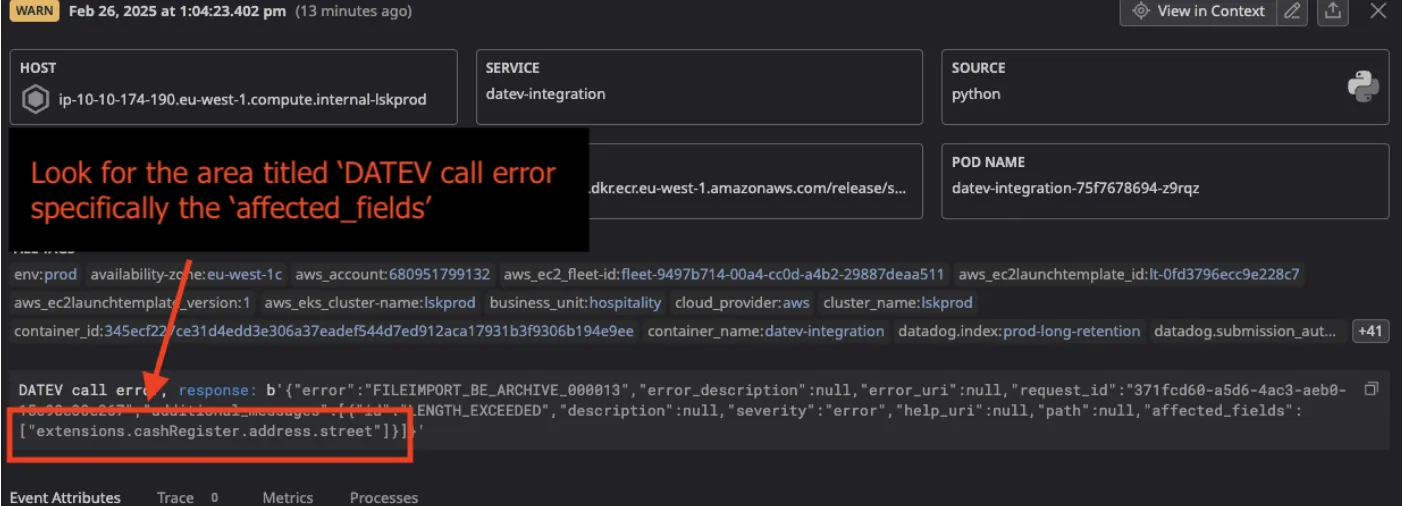Viewport: 1402px width, 506px height.
Task: Expand the +41 hidden tags
Action: click(1369, 331)
